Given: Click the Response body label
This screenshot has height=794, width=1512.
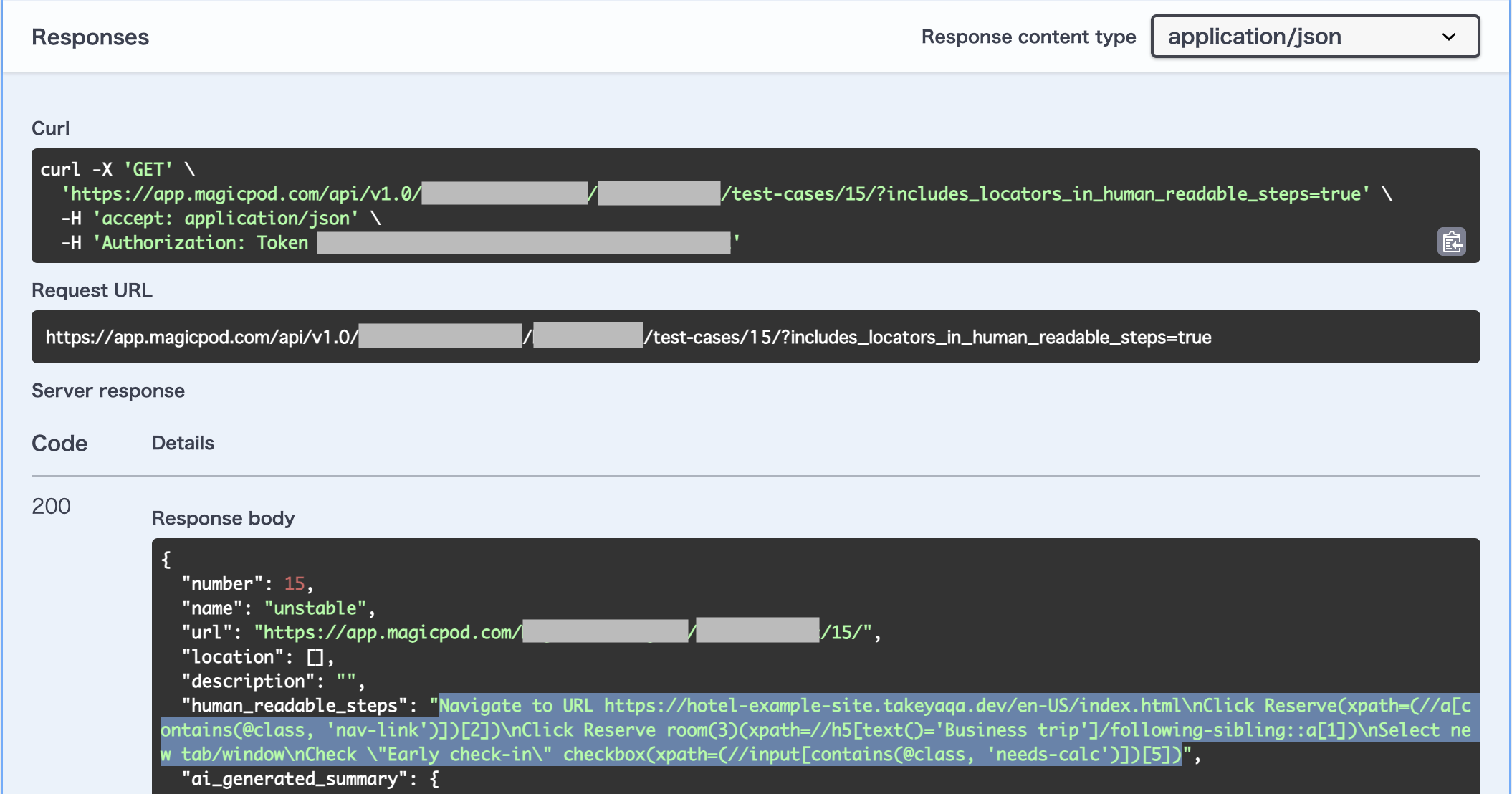Looking at the screenshot, I should [x=224, y=518].
